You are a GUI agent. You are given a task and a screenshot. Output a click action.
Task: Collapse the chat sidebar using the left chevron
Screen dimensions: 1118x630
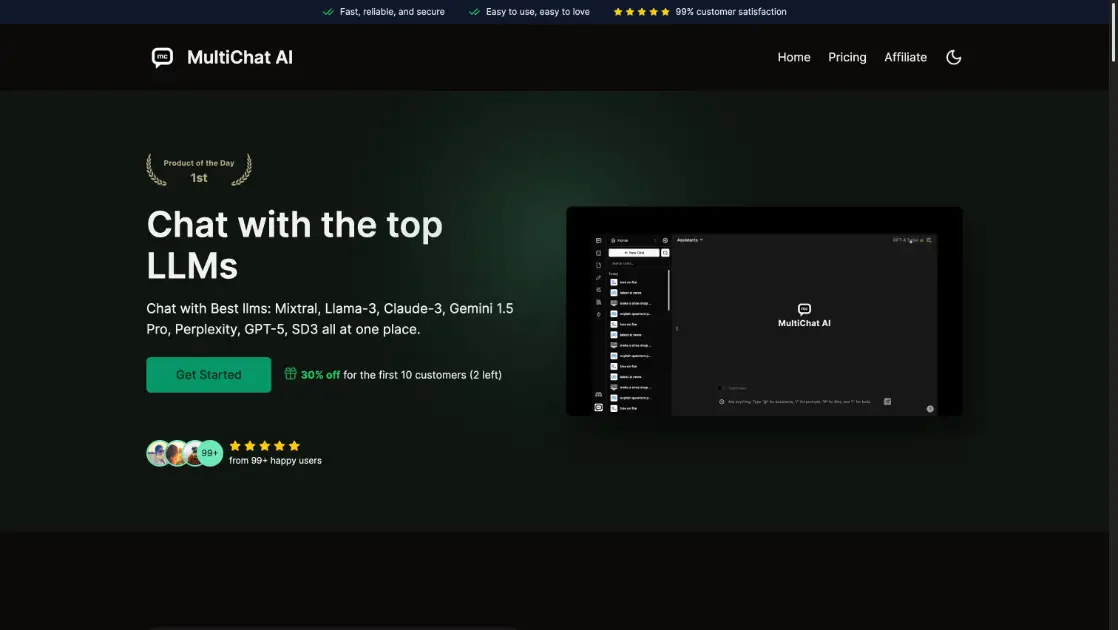pos(677,328)
